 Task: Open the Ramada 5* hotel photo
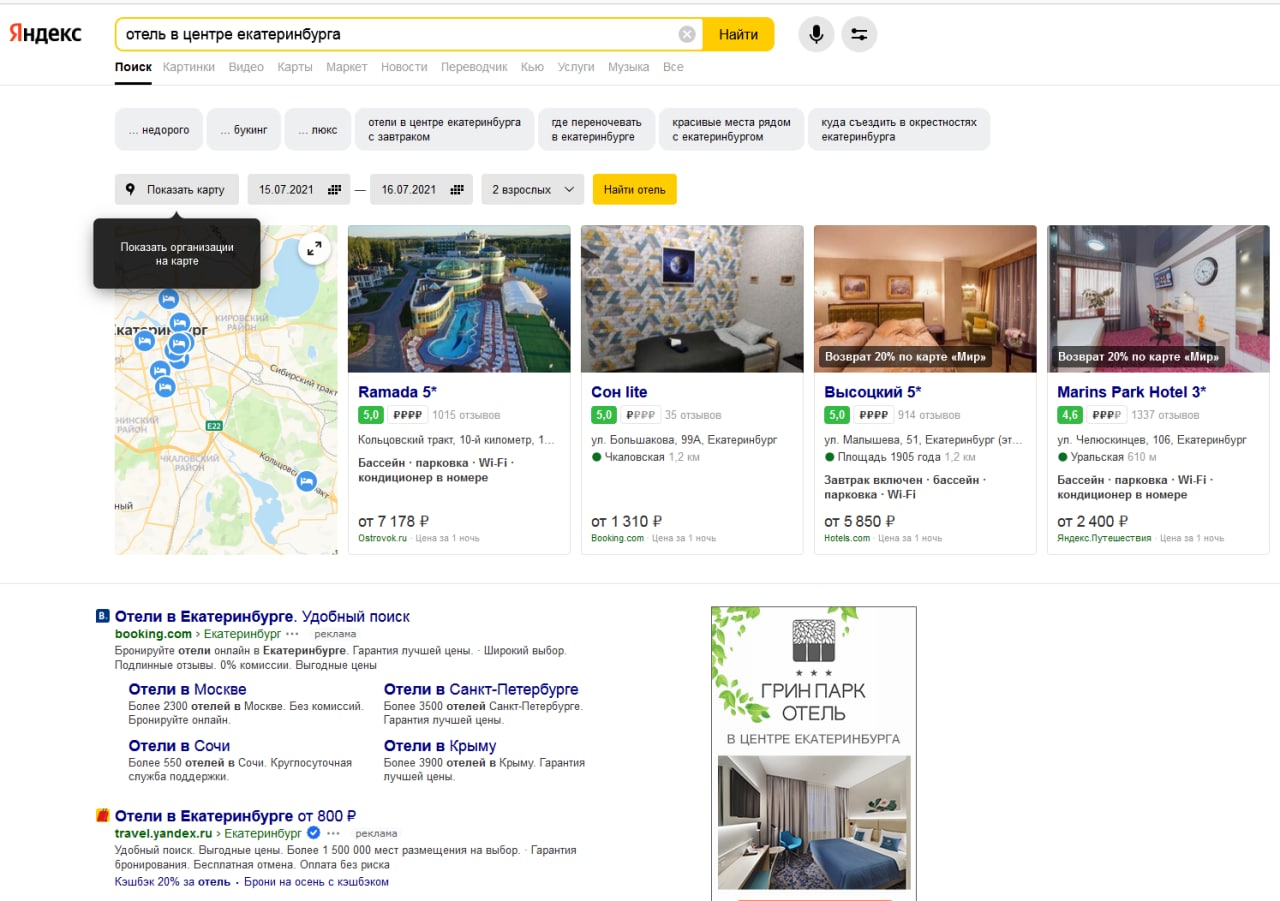(459, 299)
